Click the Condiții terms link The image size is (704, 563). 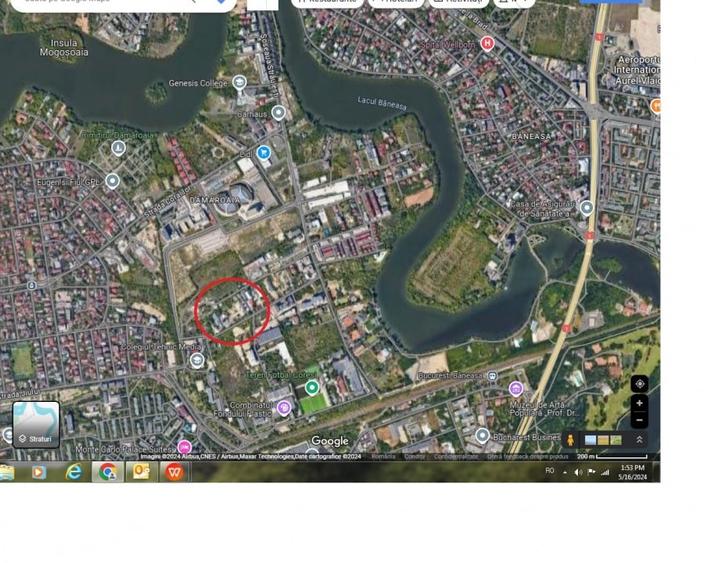point(415,457)
